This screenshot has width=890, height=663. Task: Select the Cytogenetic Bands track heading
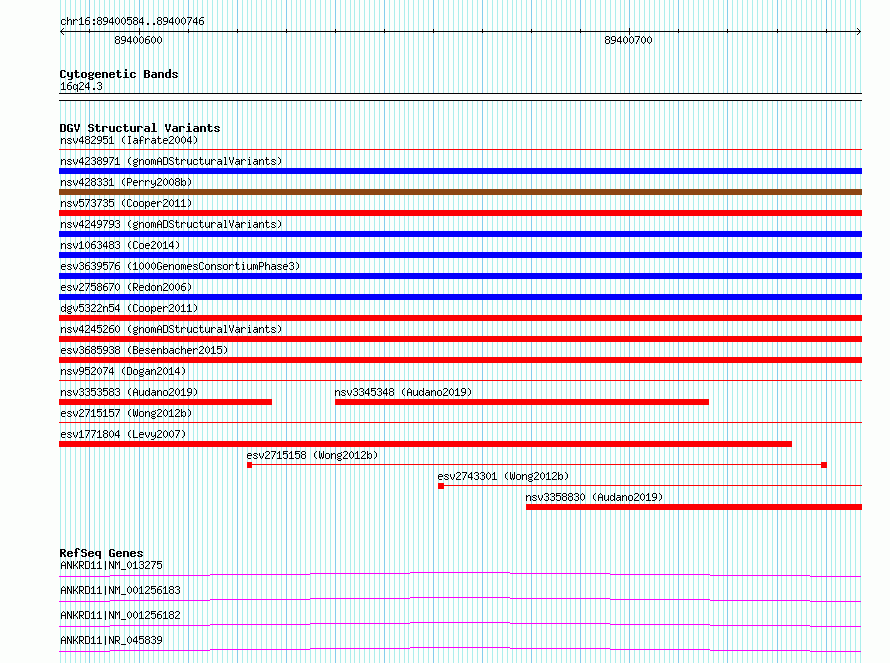pos(119,74)
